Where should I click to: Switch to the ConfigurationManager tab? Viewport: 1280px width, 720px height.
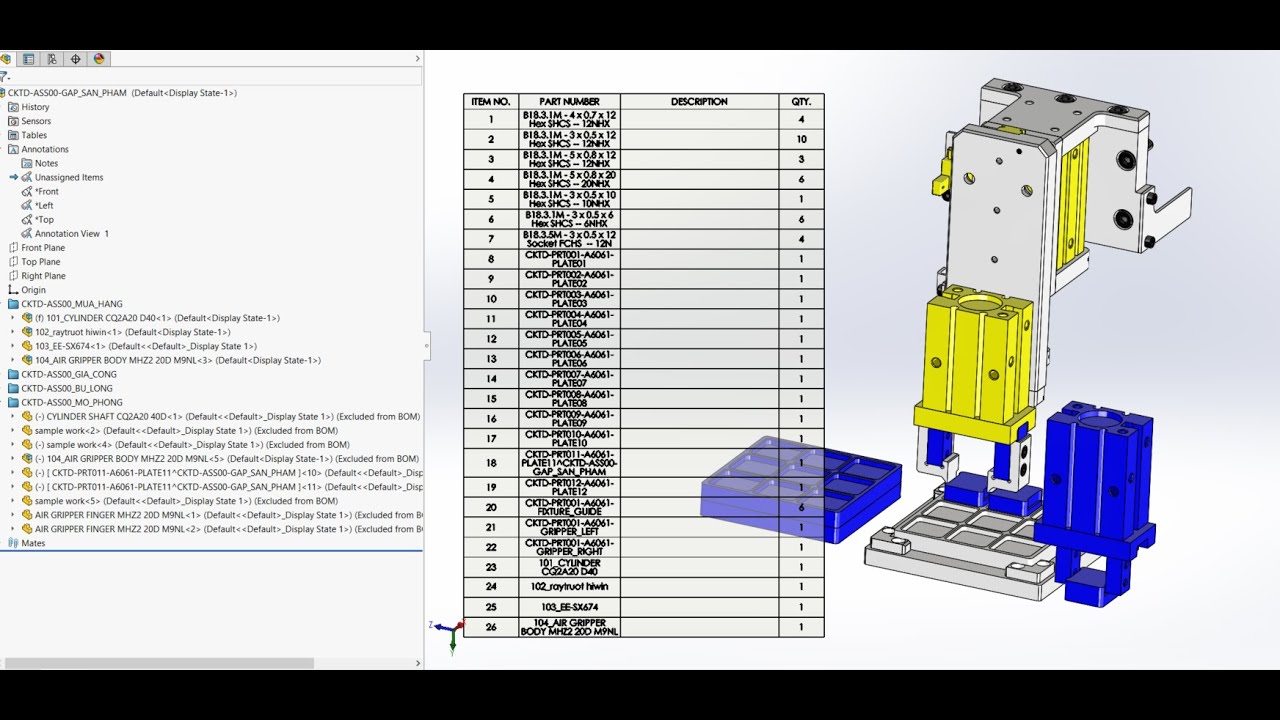[52, 59]
